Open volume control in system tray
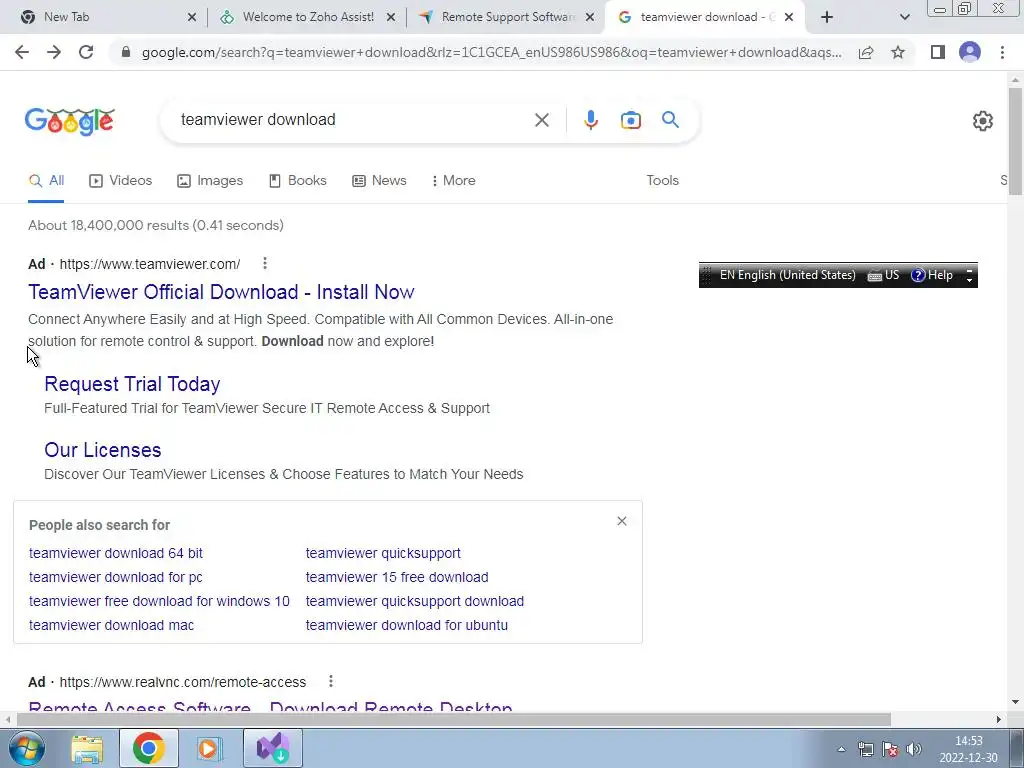 click(x=914, y=749)
